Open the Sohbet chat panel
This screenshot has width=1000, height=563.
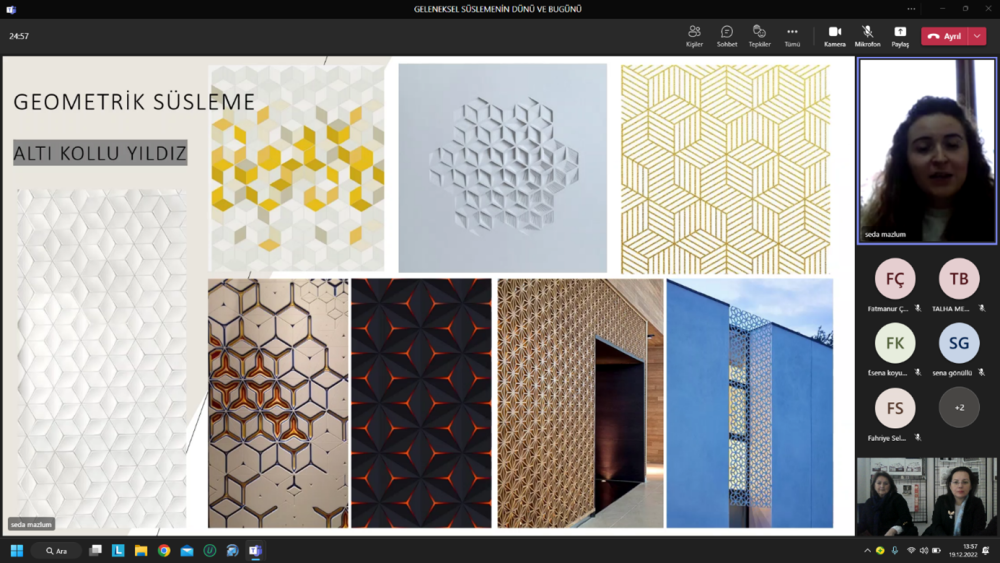click(727, 36)
